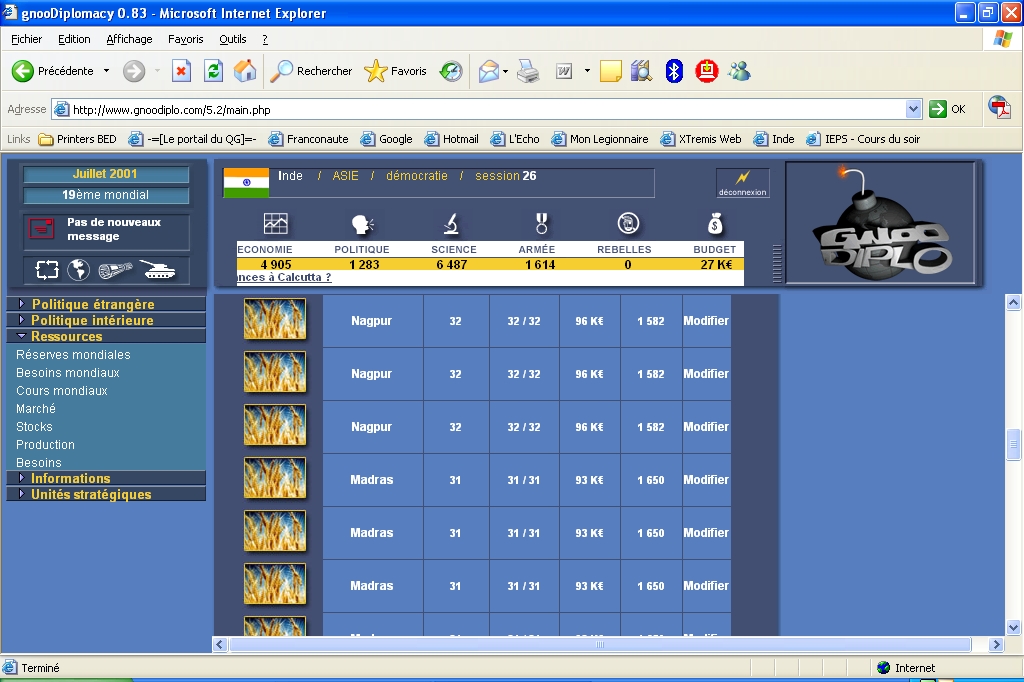Open the Affichage menu
This screenshot has height=682, width=1024.
[x=129, y=39]
